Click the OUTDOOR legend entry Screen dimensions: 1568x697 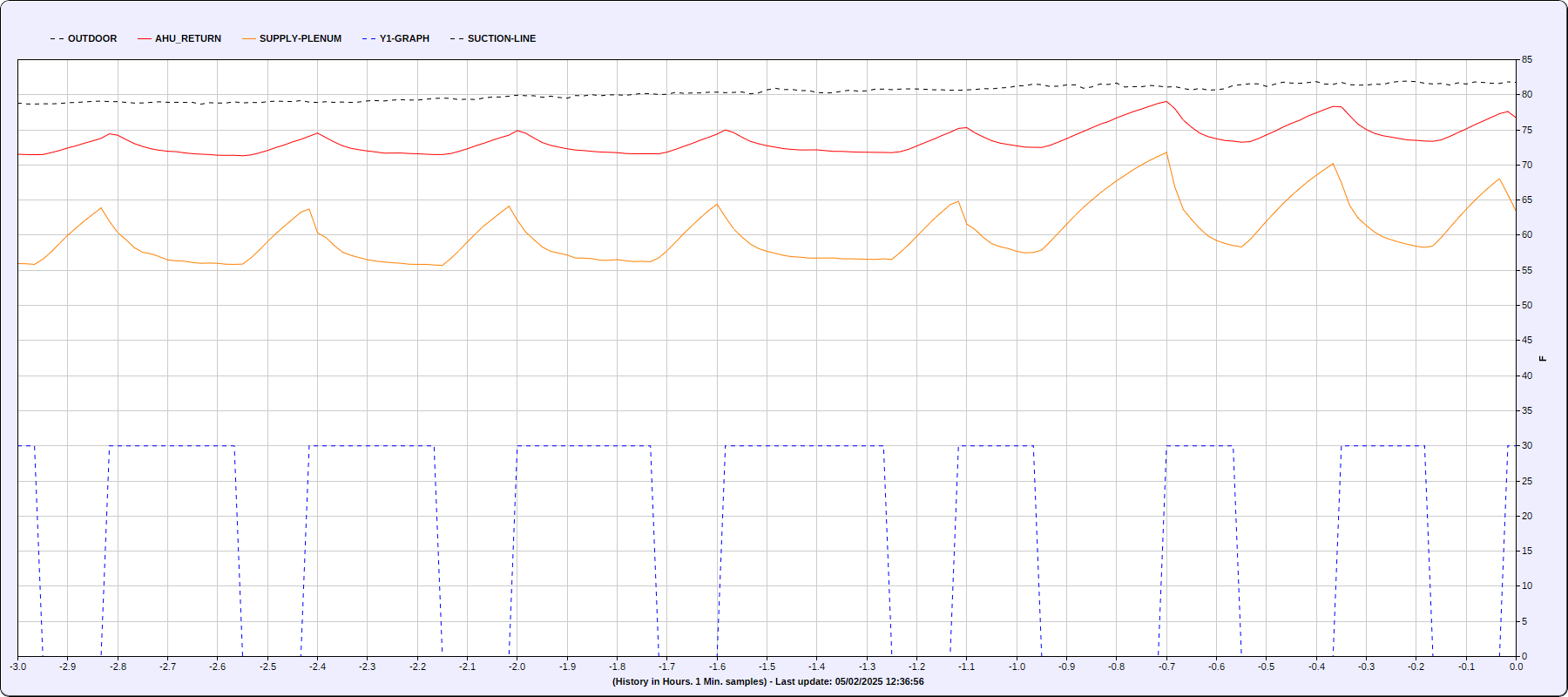point(84,38)
